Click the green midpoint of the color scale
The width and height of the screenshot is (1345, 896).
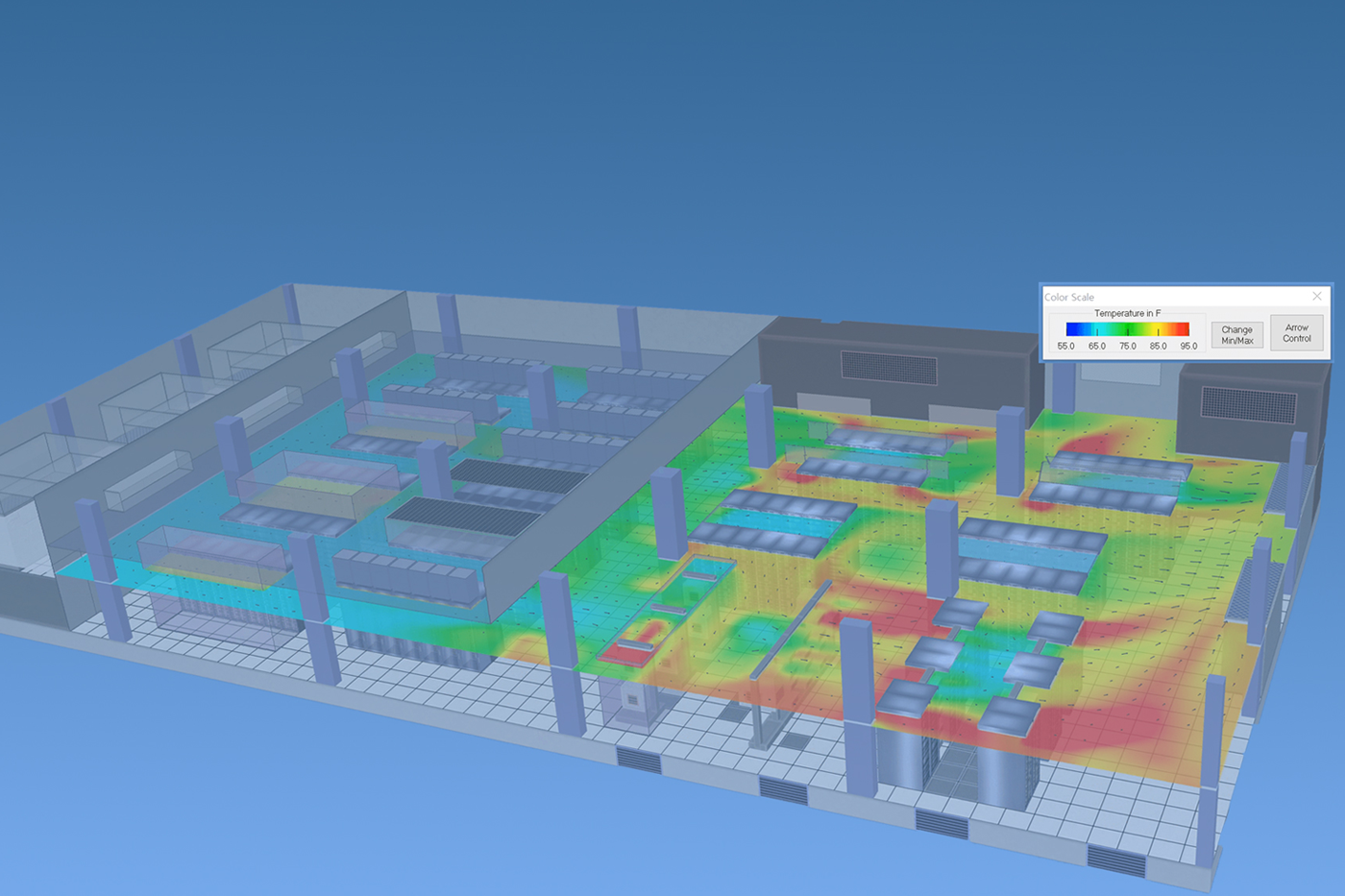[1128, 329]
